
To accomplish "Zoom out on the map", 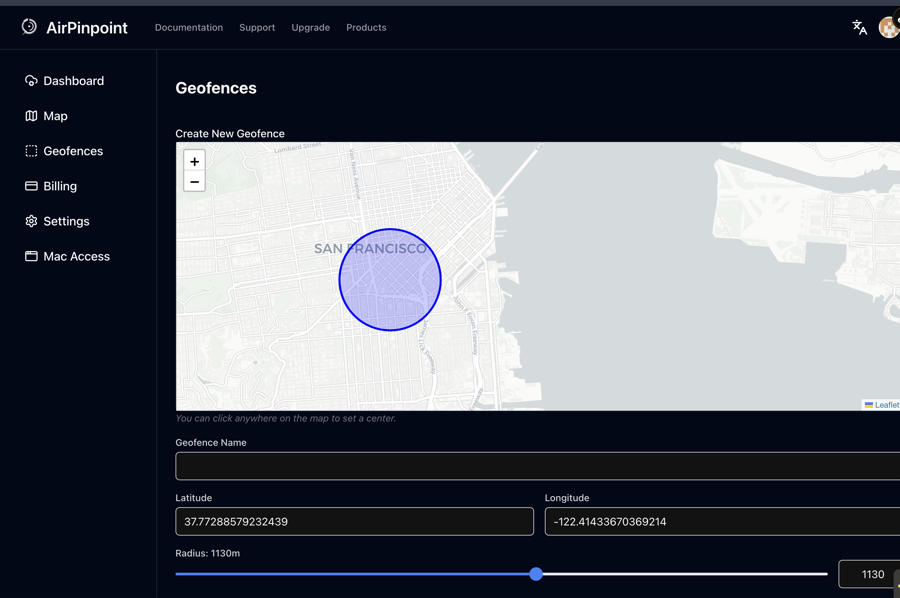I will click(x=194, y=182).
